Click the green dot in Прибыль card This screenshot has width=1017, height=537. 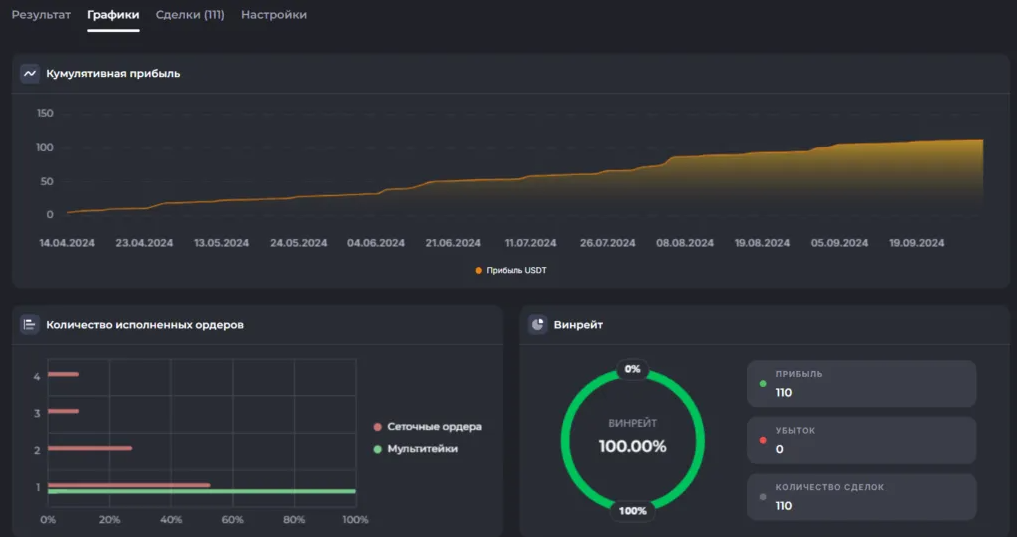coord(763,384)
